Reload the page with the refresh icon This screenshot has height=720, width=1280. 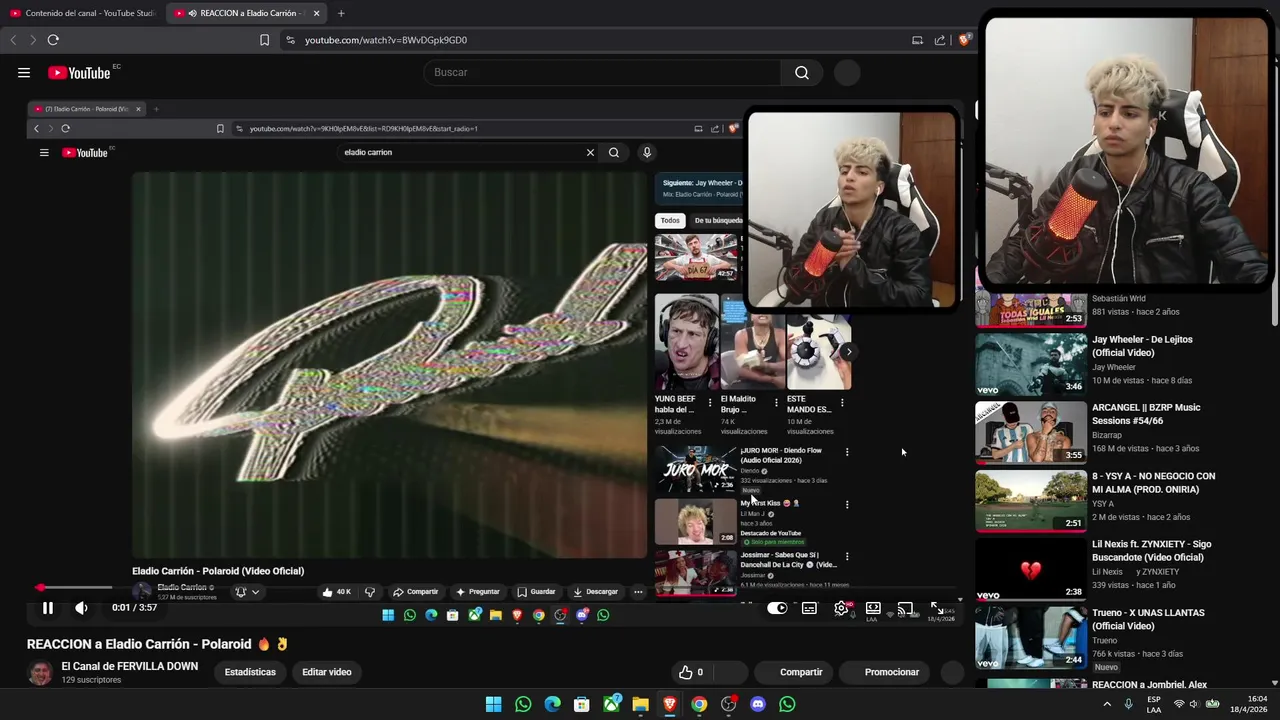click(53, 40)
